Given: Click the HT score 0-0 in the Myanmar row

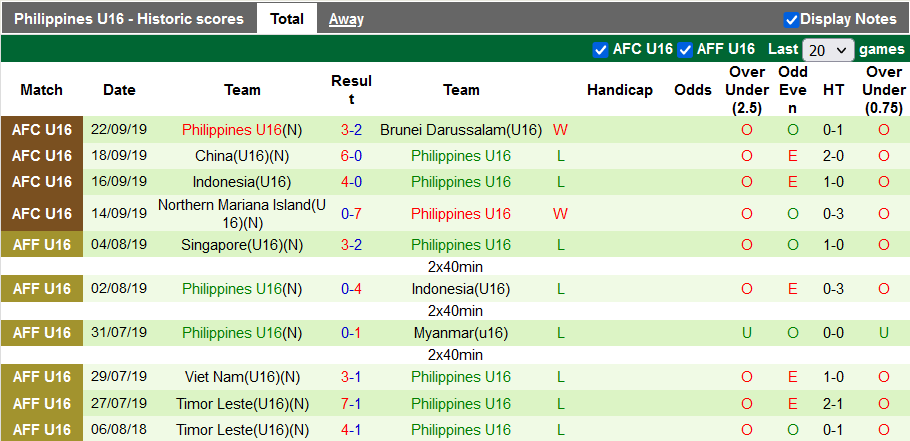Looking at the screenshot, I should [x=832, y=333].
